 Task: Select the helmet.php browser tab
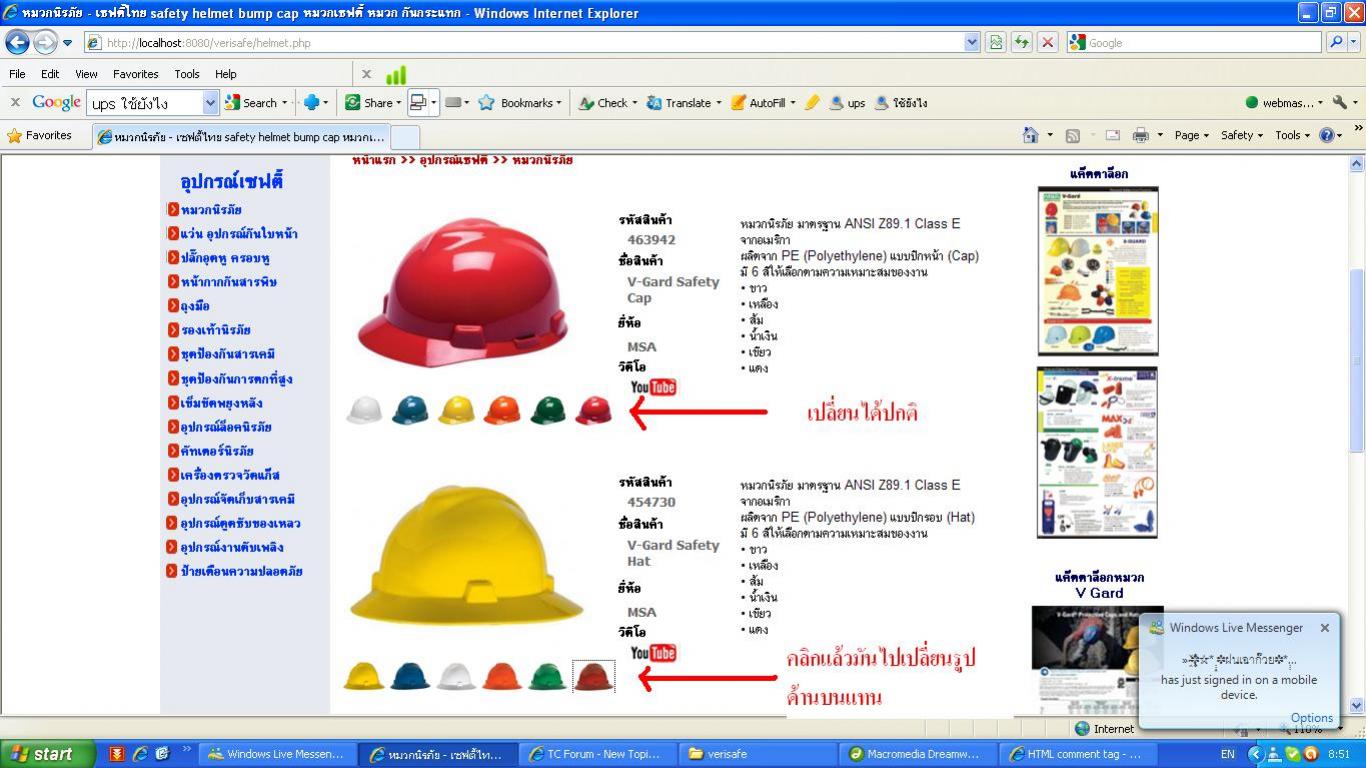coord(240,136)
